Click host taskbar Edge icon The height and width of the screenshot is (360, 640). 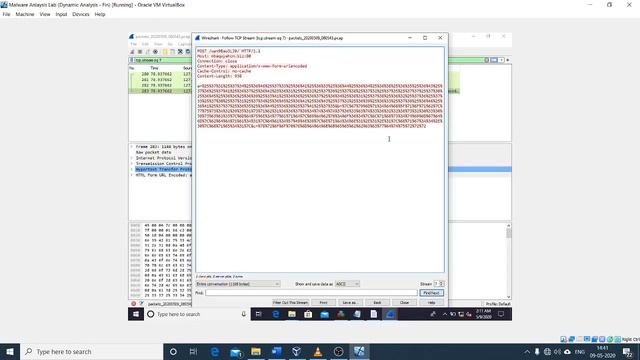[215, 351]
